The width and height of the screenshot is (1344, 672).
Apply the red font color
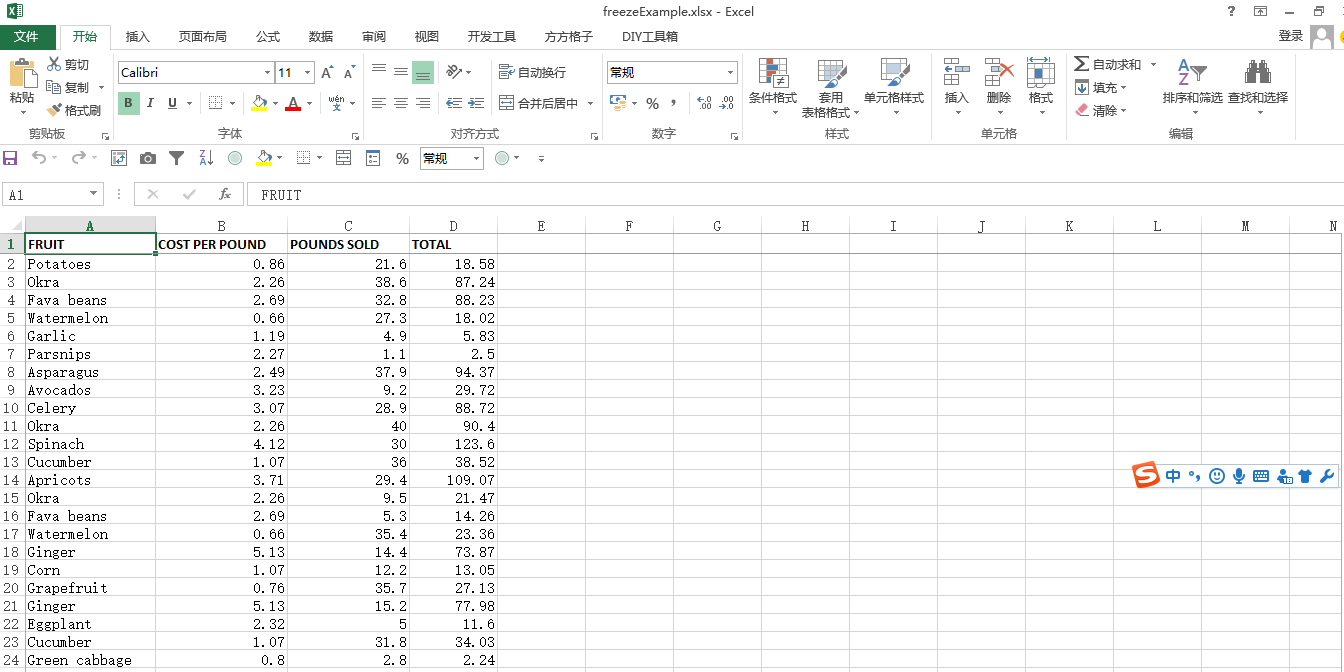pos(293,103)
